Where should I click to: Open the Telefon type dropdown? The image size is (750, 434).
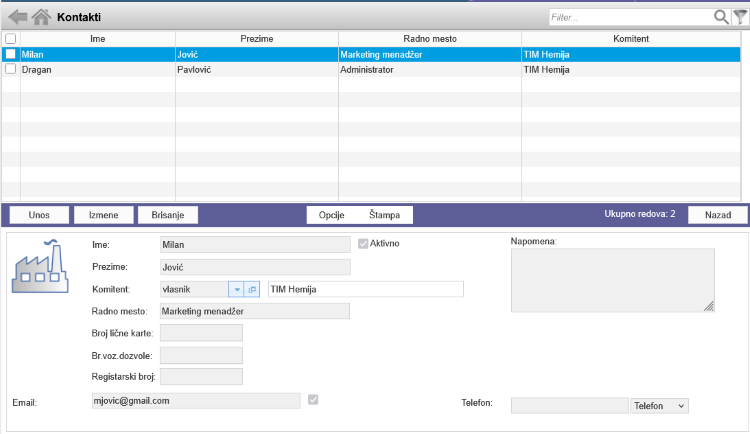(x=659, y=406)
